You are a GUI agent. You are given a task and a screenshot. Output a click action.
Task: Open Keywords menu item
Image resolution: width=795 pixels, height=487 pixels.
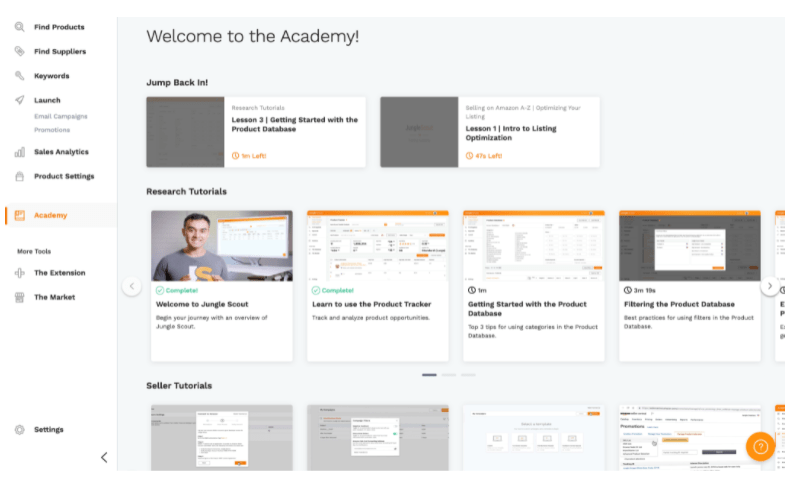point(52,76)
